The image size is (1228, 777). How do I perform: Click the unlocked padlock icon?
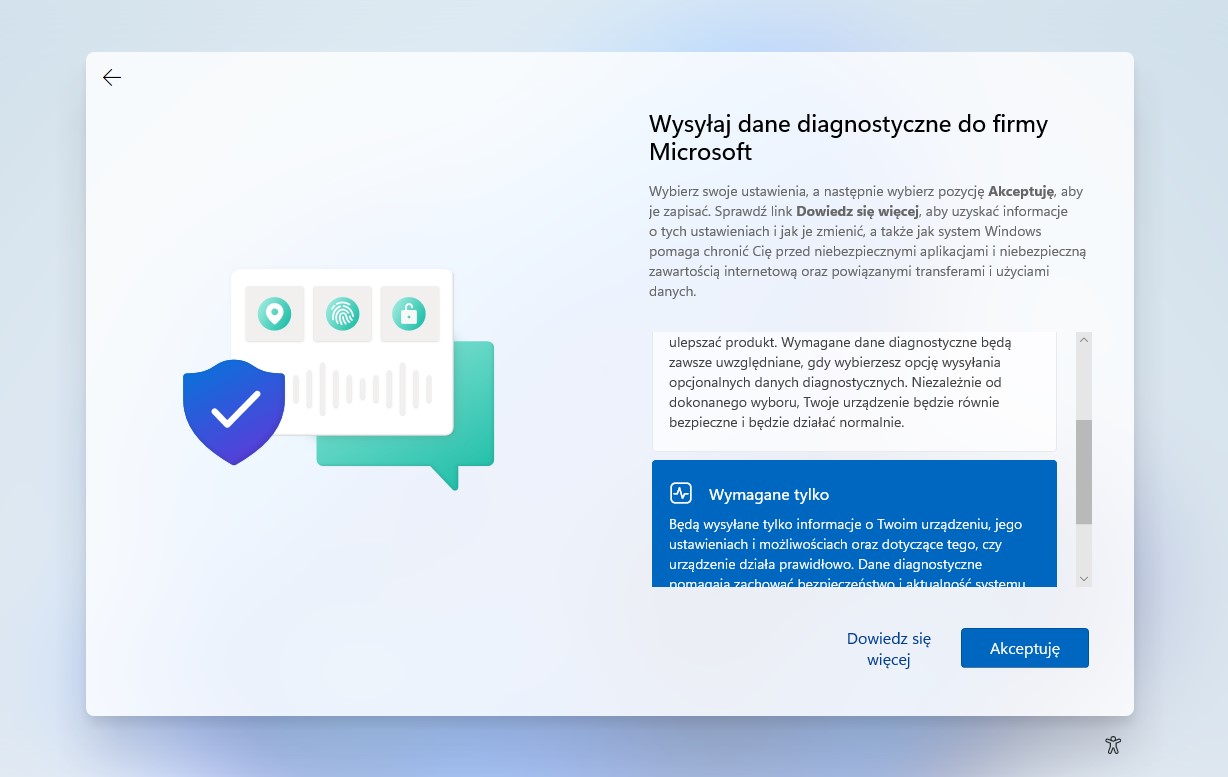point(409,314)
